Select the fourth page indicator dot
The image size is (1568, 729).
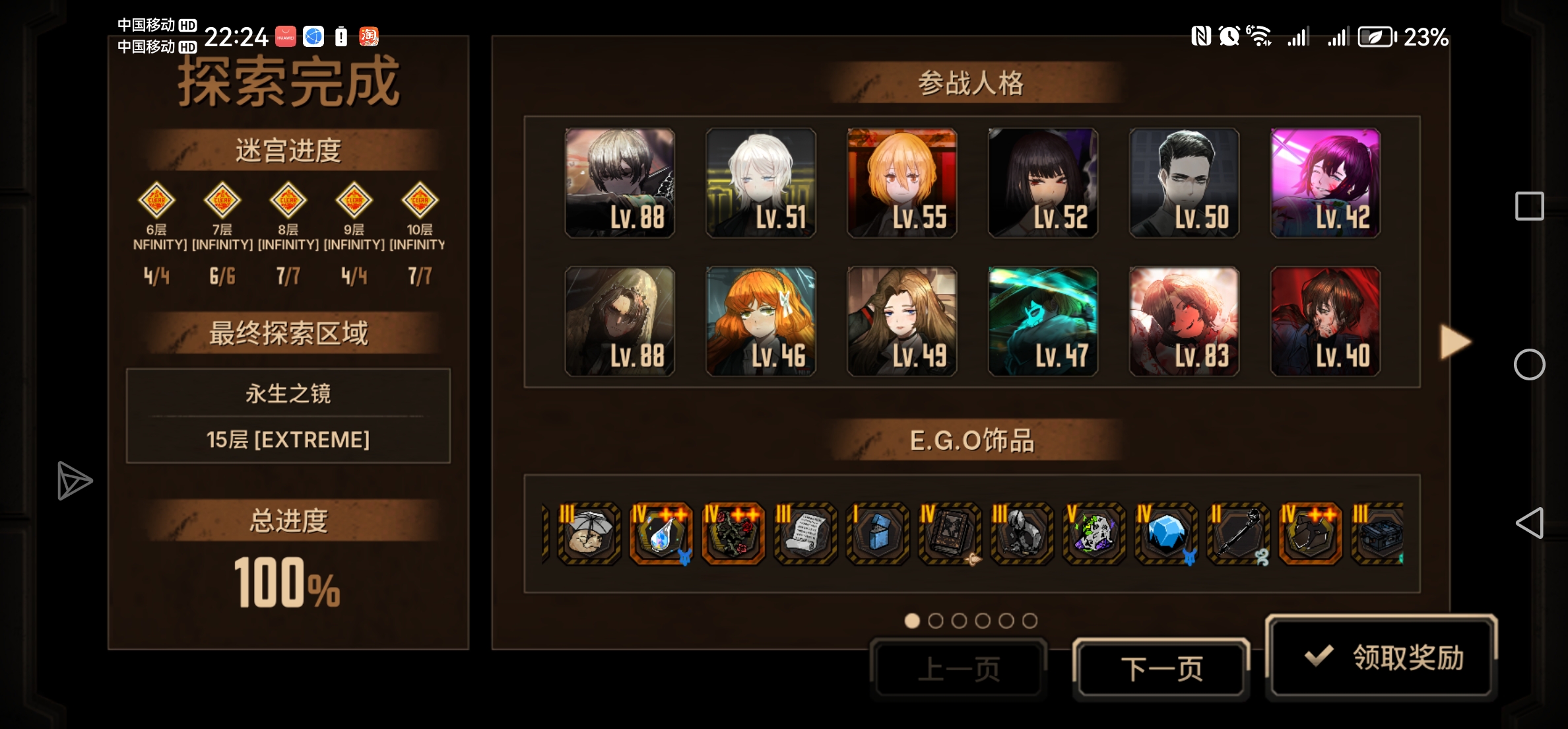[983, 621]
